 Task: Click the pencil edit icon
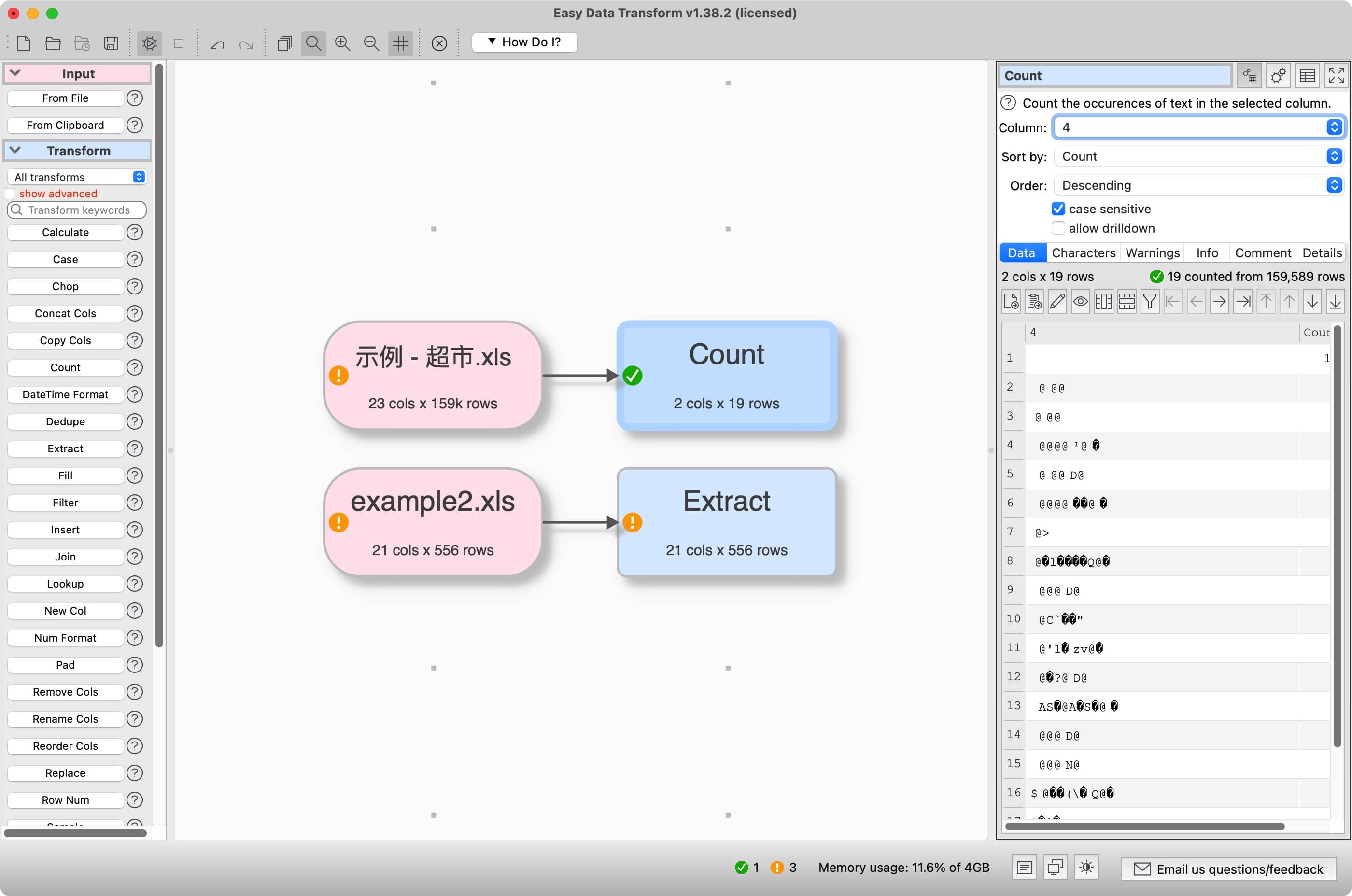1058,301
